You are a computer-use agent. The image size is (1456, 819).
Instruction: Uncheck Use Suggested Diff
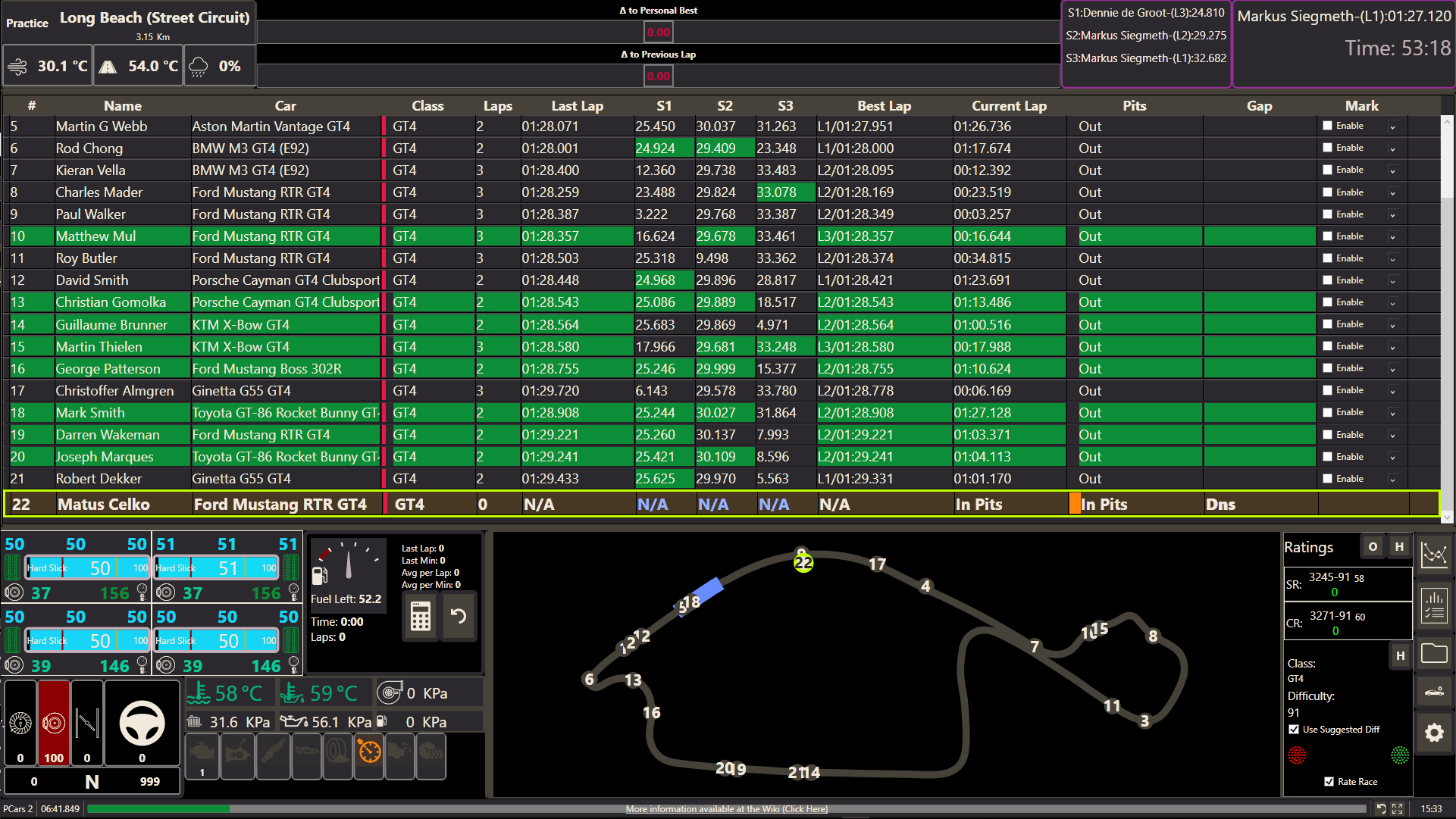1295,730
